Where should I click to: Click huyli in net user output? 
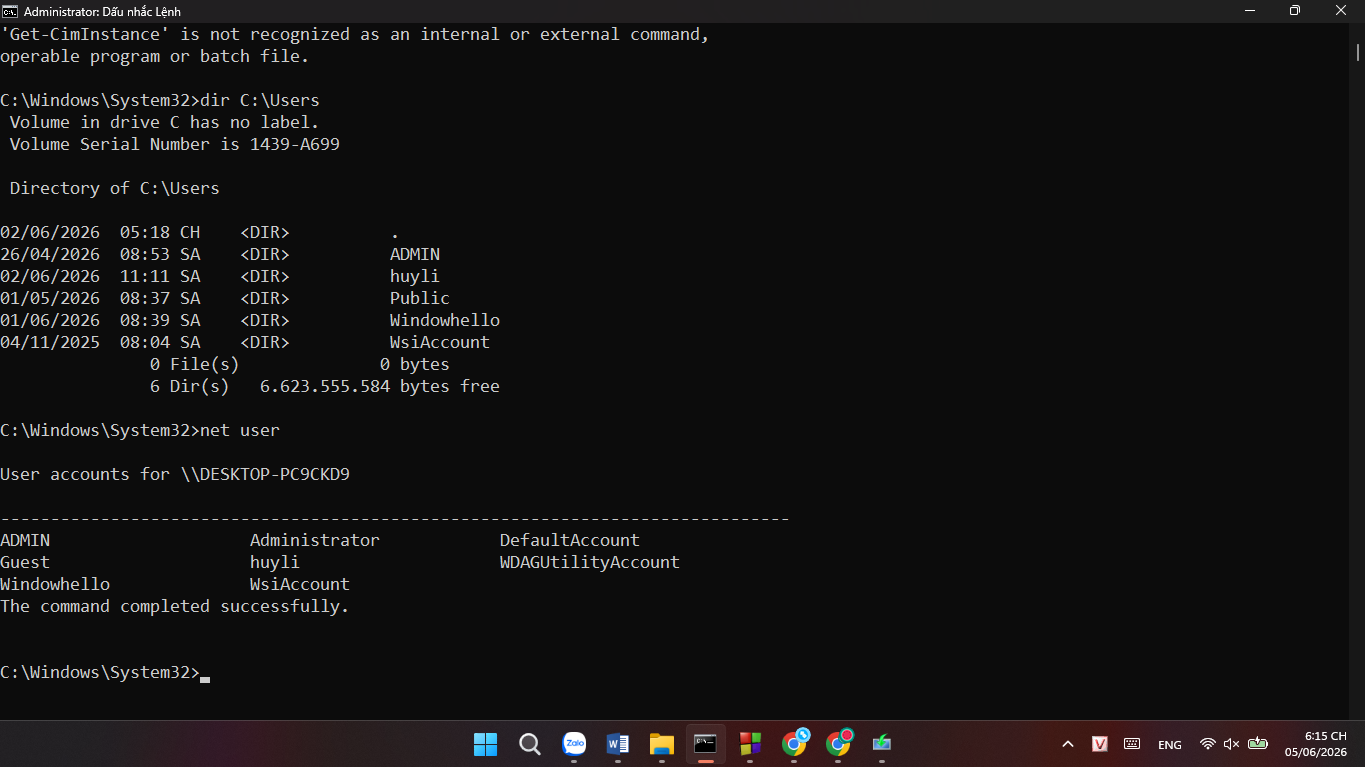point(275,562)
